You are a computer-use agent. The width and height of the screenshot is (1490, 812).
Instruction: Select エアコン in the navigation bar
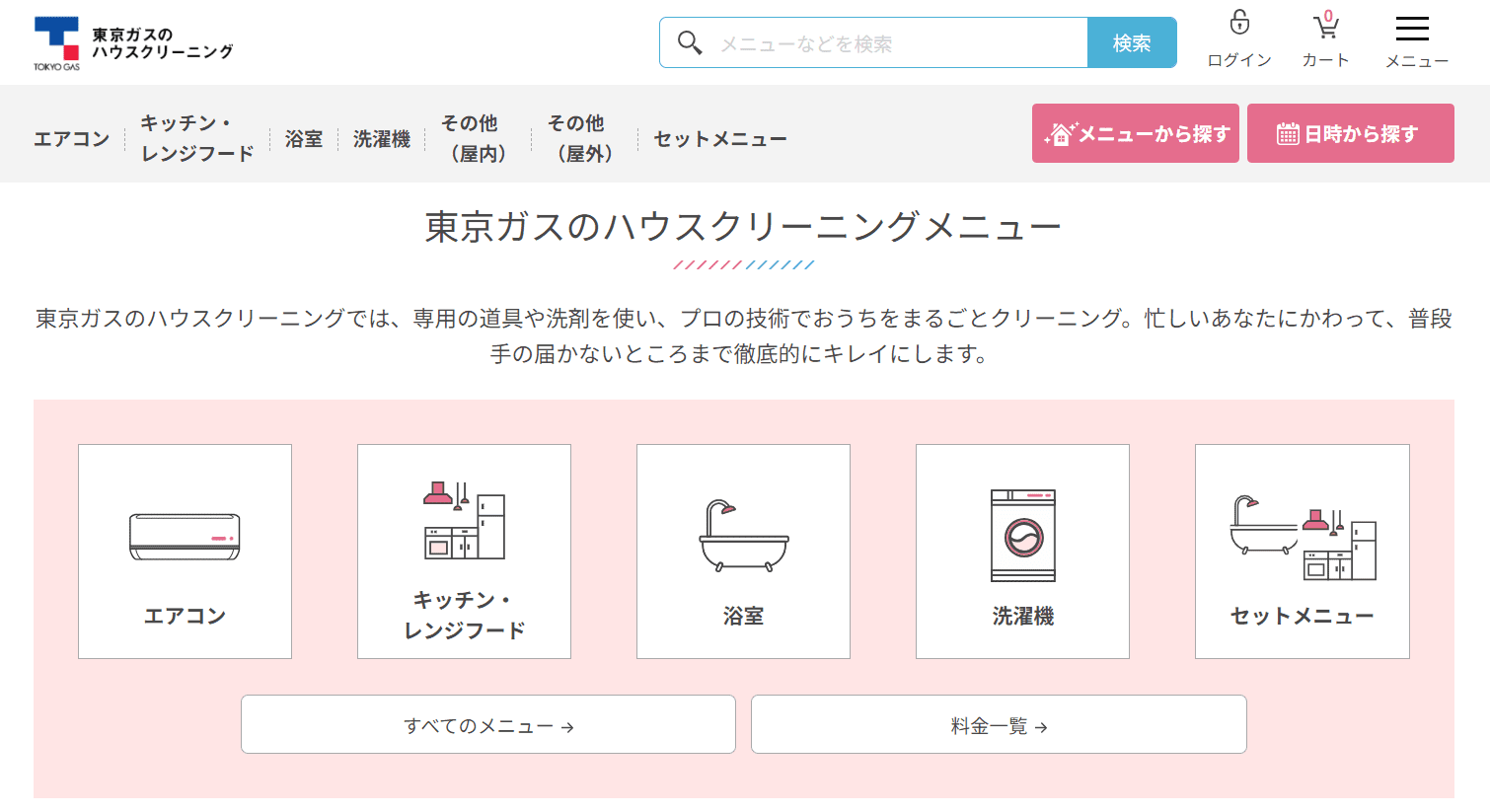point(72,139)
